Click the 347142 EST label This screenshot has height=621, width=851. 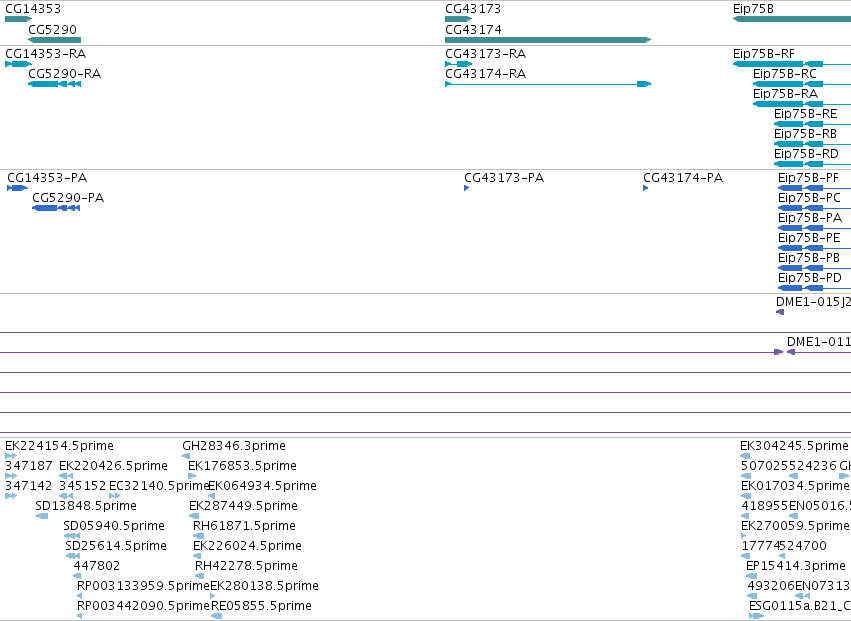click(28, 486)
